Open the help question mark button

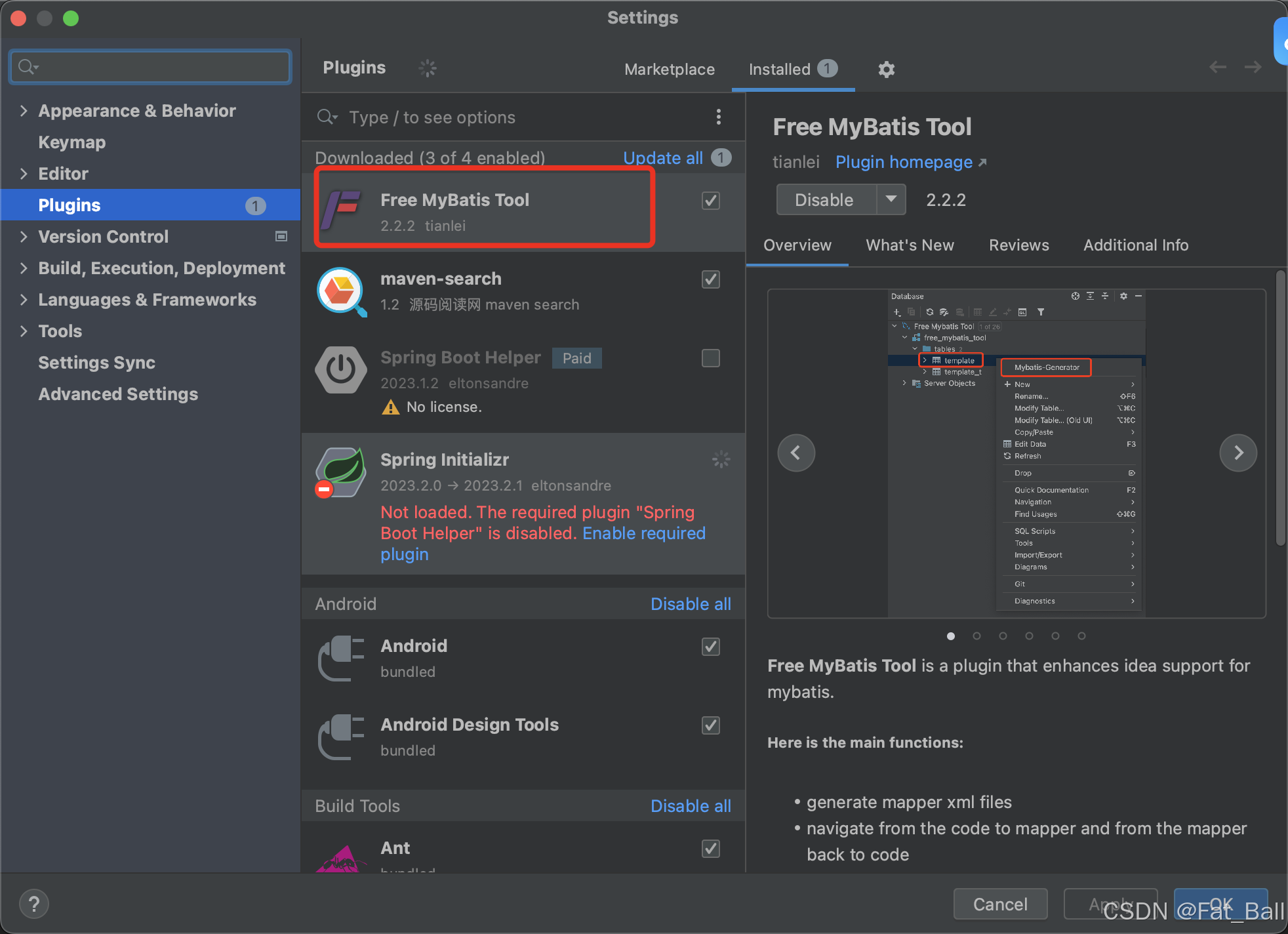(34, 904)
